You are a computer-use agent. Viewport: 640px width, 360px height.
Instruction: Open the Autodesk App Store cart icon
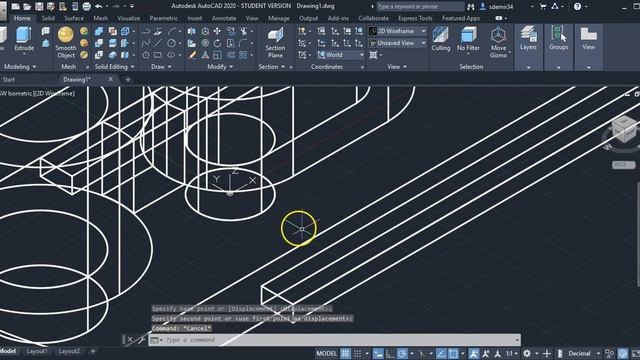[x=543, y=7]
